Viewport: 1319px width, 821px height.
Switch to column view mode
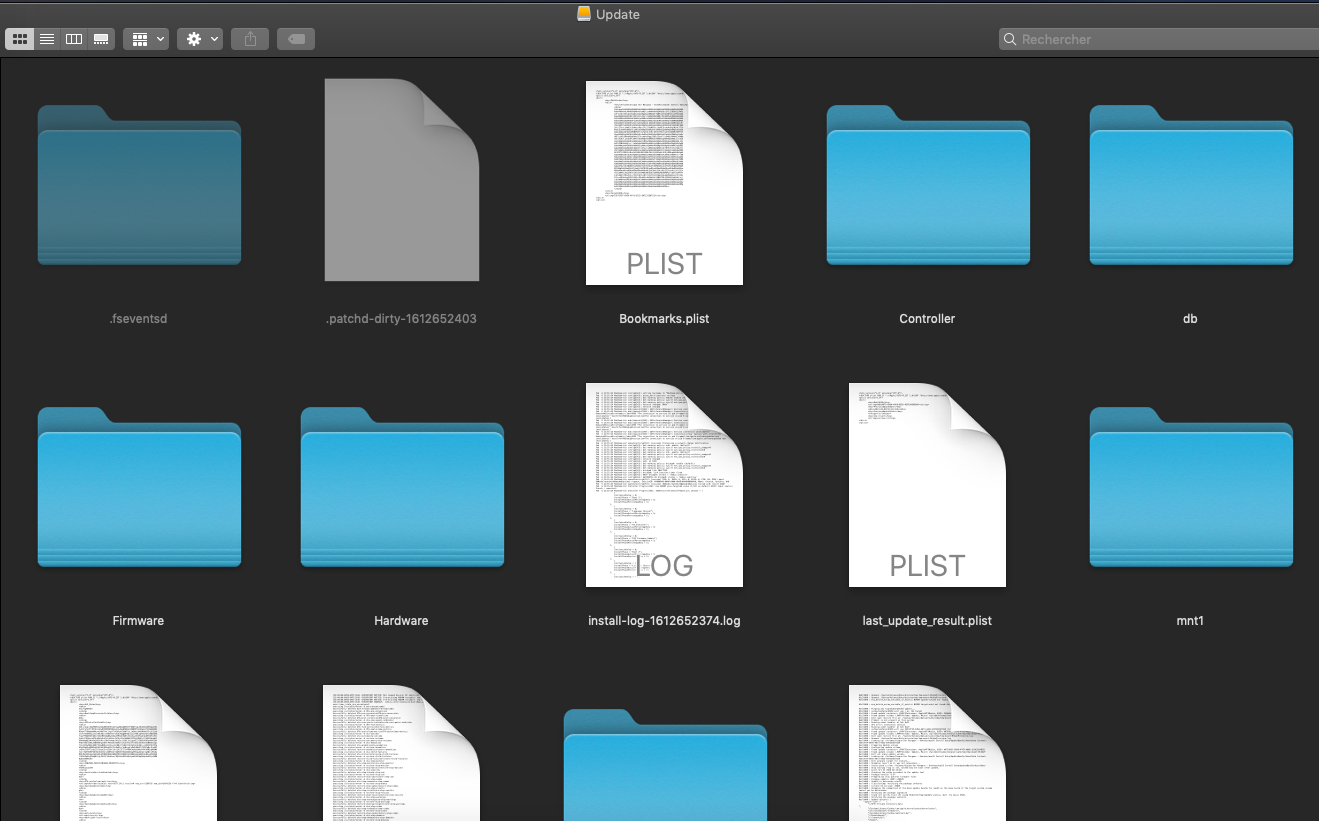click(74, 39)
